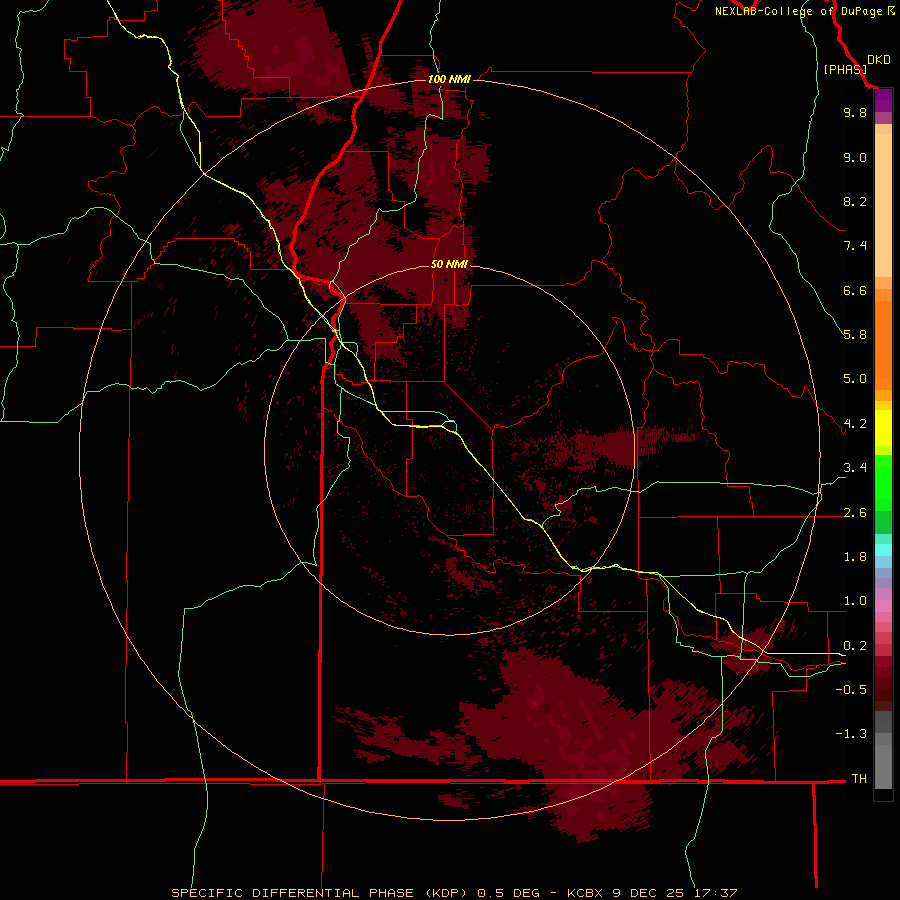Image resolution: width=900 pixels, height=900 pixels.
Task: Click the cyan band of the color bar
Action: click(883, 550)
